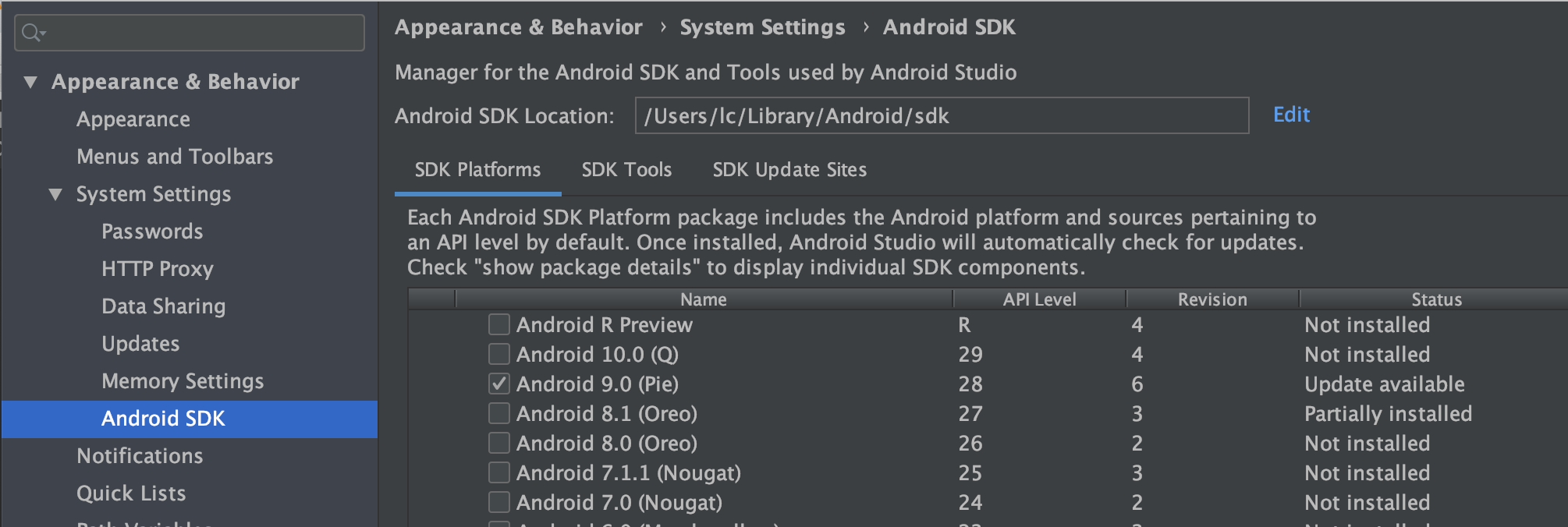Check the Android 8.1 (Oreo) checkbox

point(499,413)
